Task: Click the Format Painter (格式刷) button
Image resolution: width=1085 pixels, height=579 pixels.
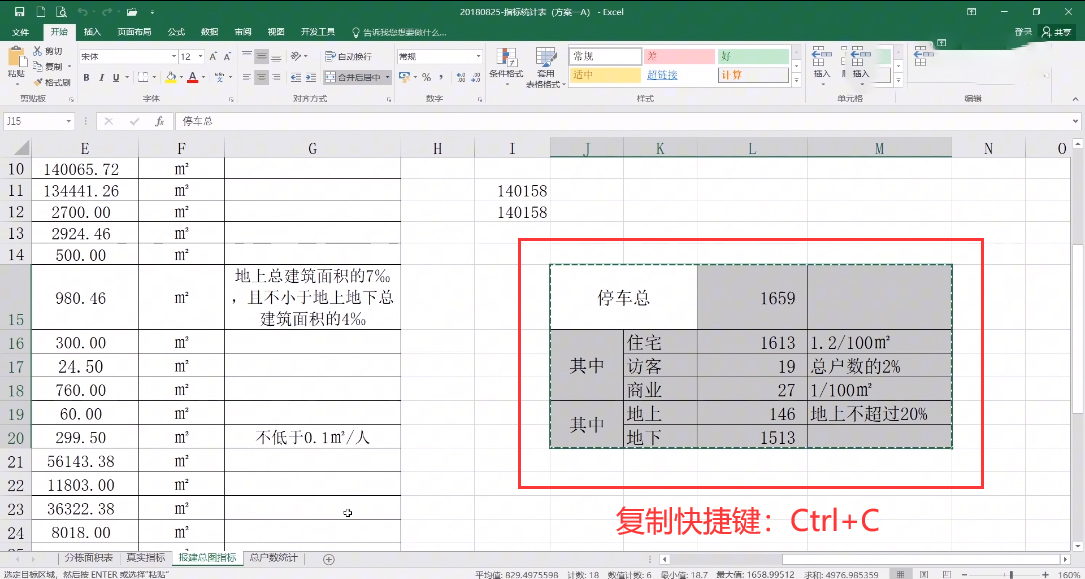Action: click(51, 82)
